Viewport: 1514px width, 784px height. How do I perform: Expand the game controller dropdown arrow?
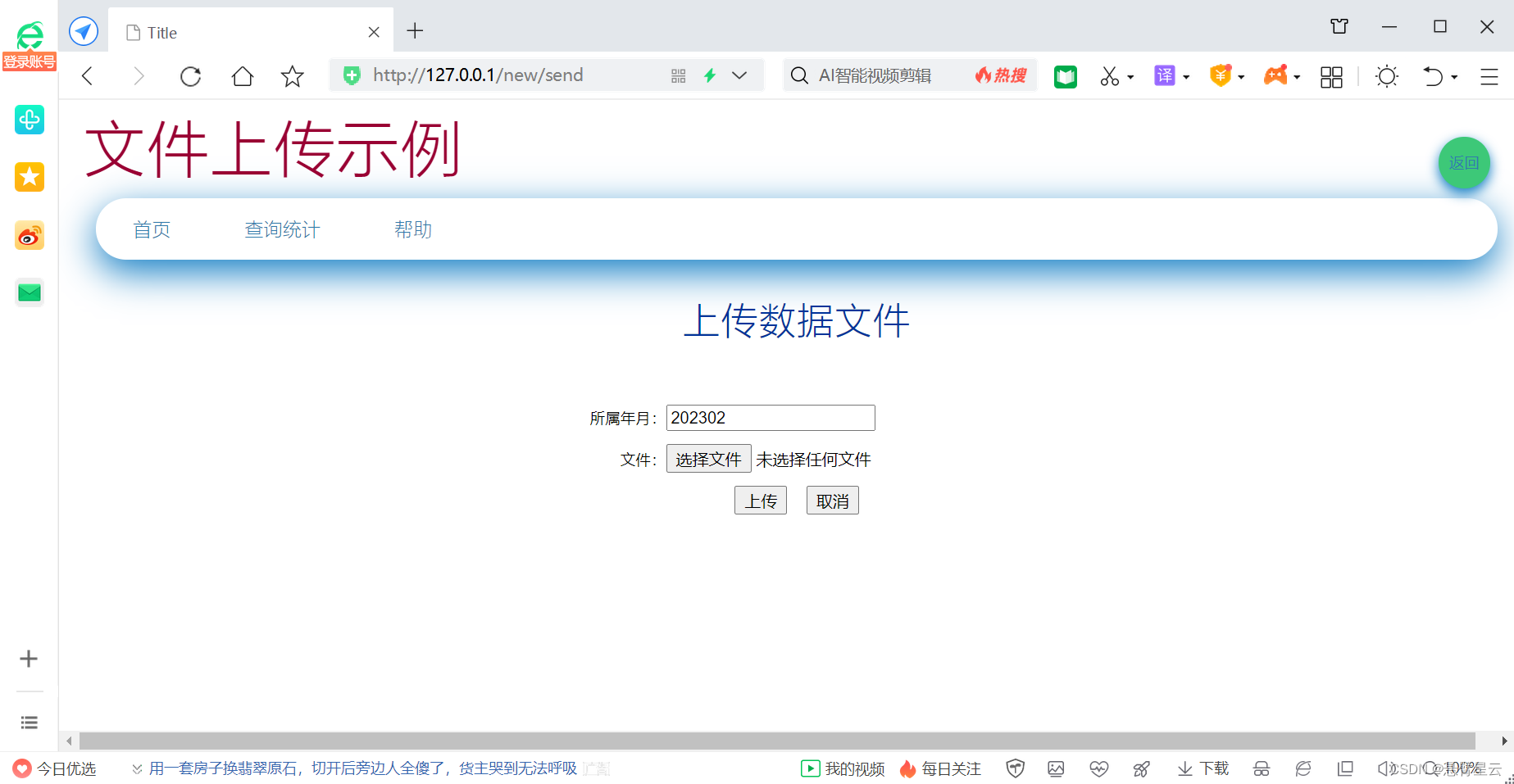click(x=1297, y=77)
